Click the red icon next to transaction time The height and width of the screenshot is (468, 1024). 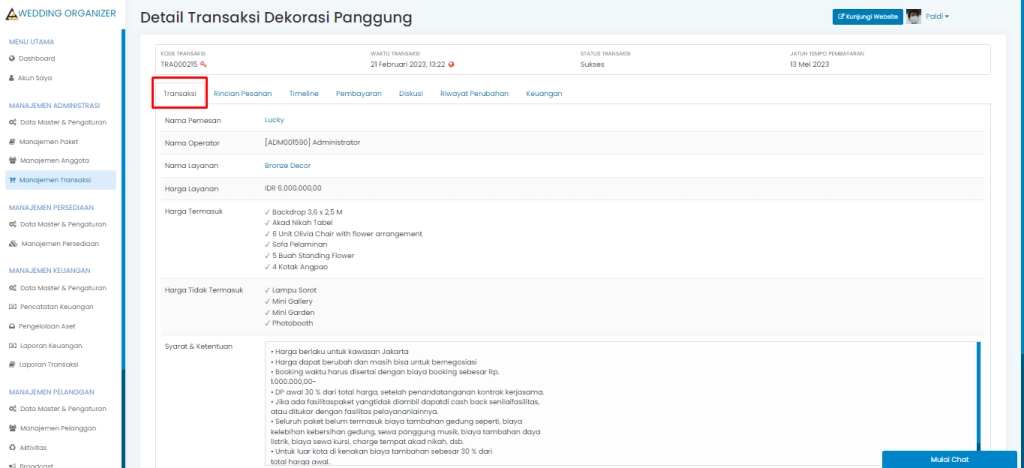pos(452,64)
